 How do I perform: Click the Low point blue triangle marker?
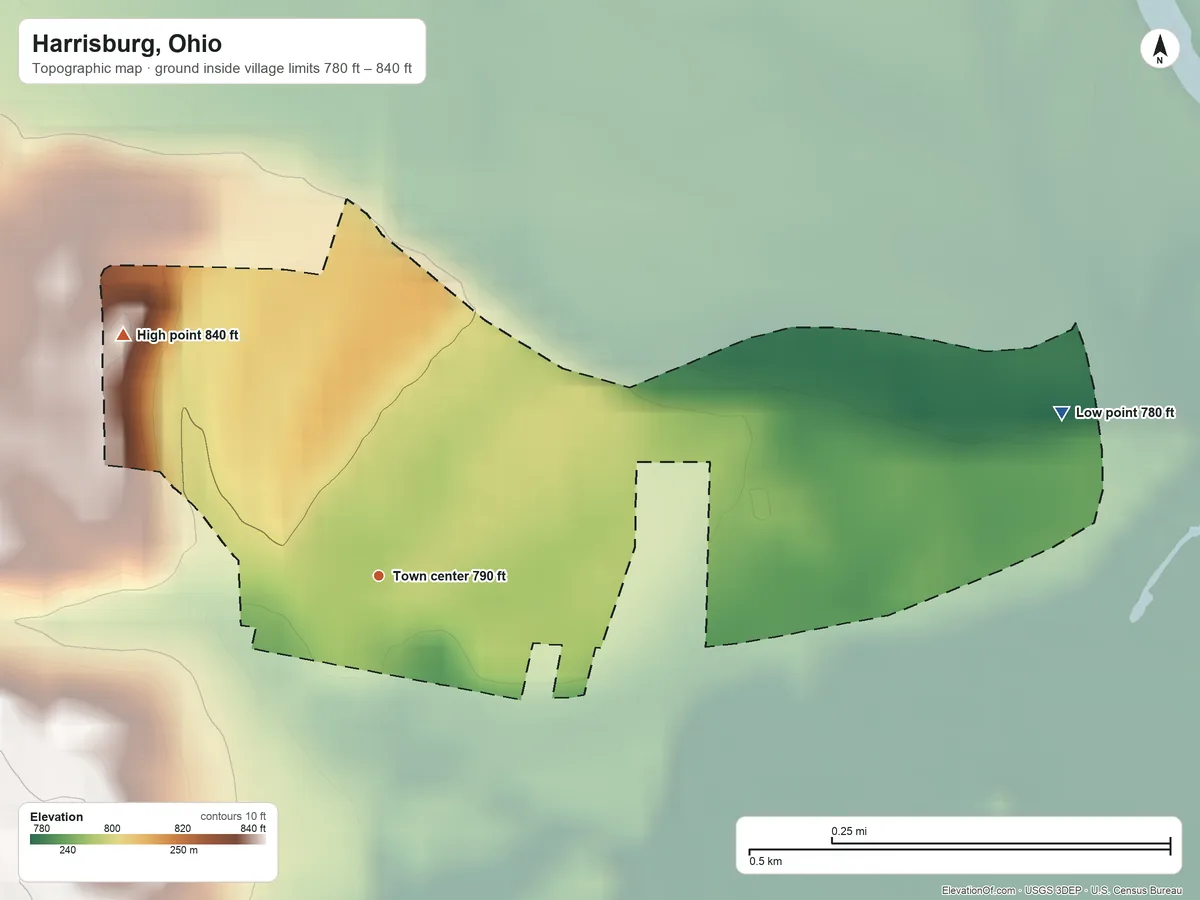[x=1061, y=413]
